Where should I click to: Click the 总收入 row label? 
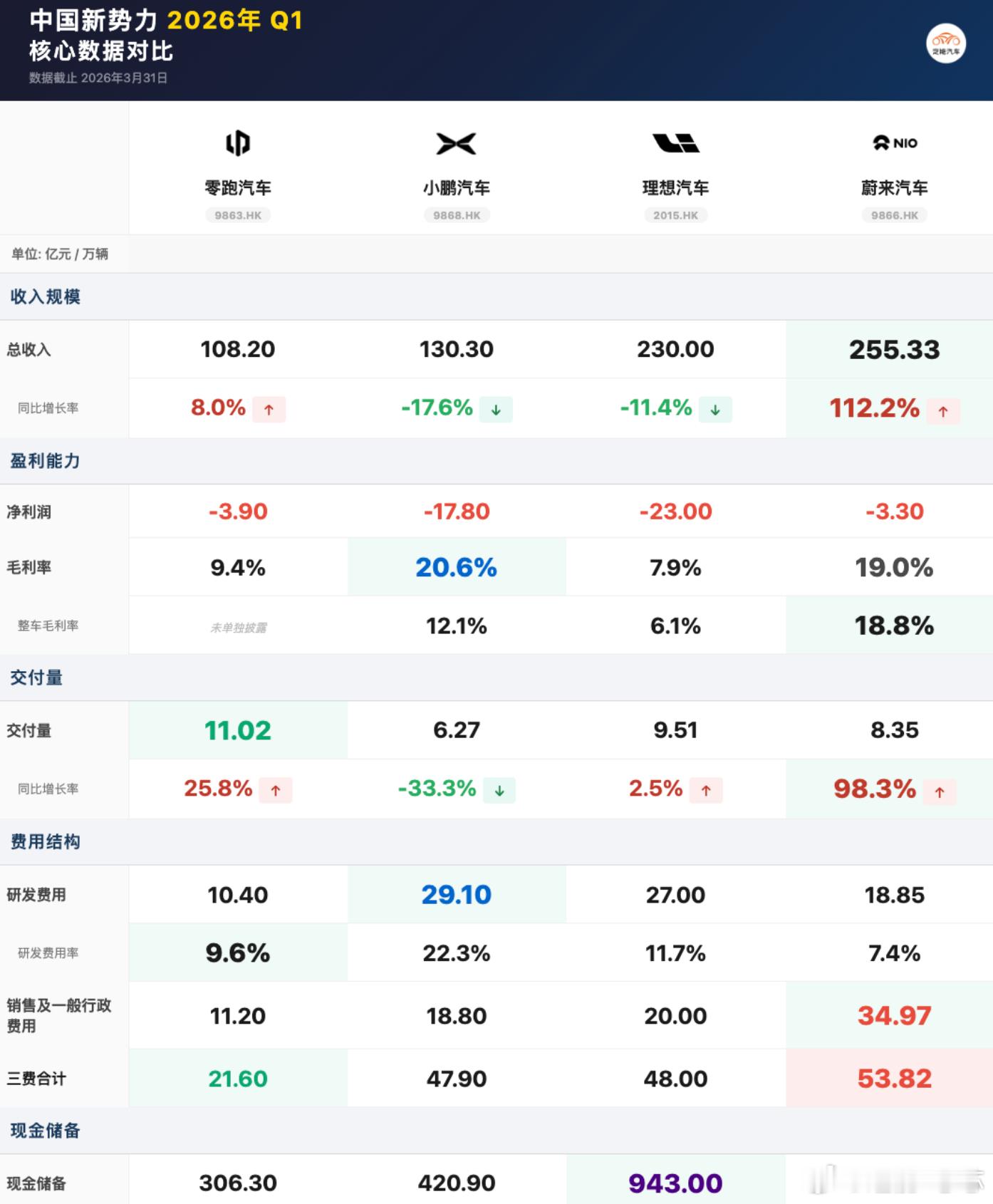pos(29,350)
